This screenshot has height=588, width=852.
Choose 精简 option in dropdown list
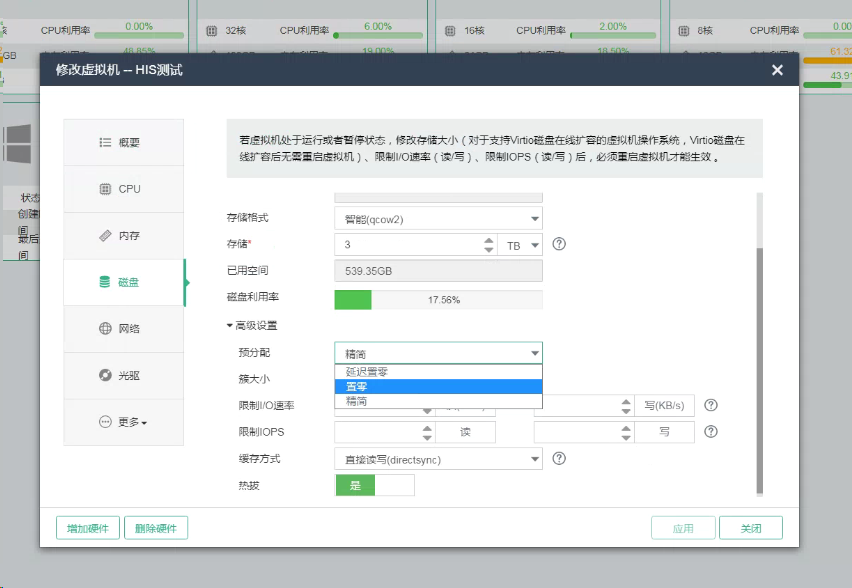click(438, 401)
